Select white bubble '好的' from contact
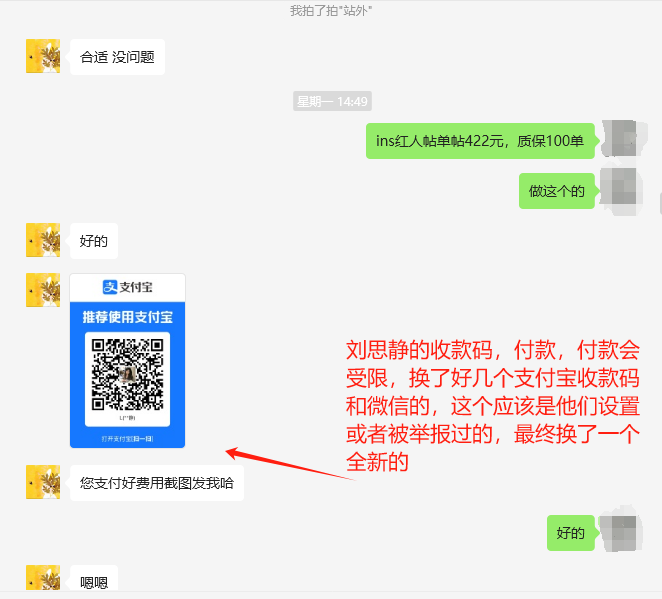 pos(94,241)
